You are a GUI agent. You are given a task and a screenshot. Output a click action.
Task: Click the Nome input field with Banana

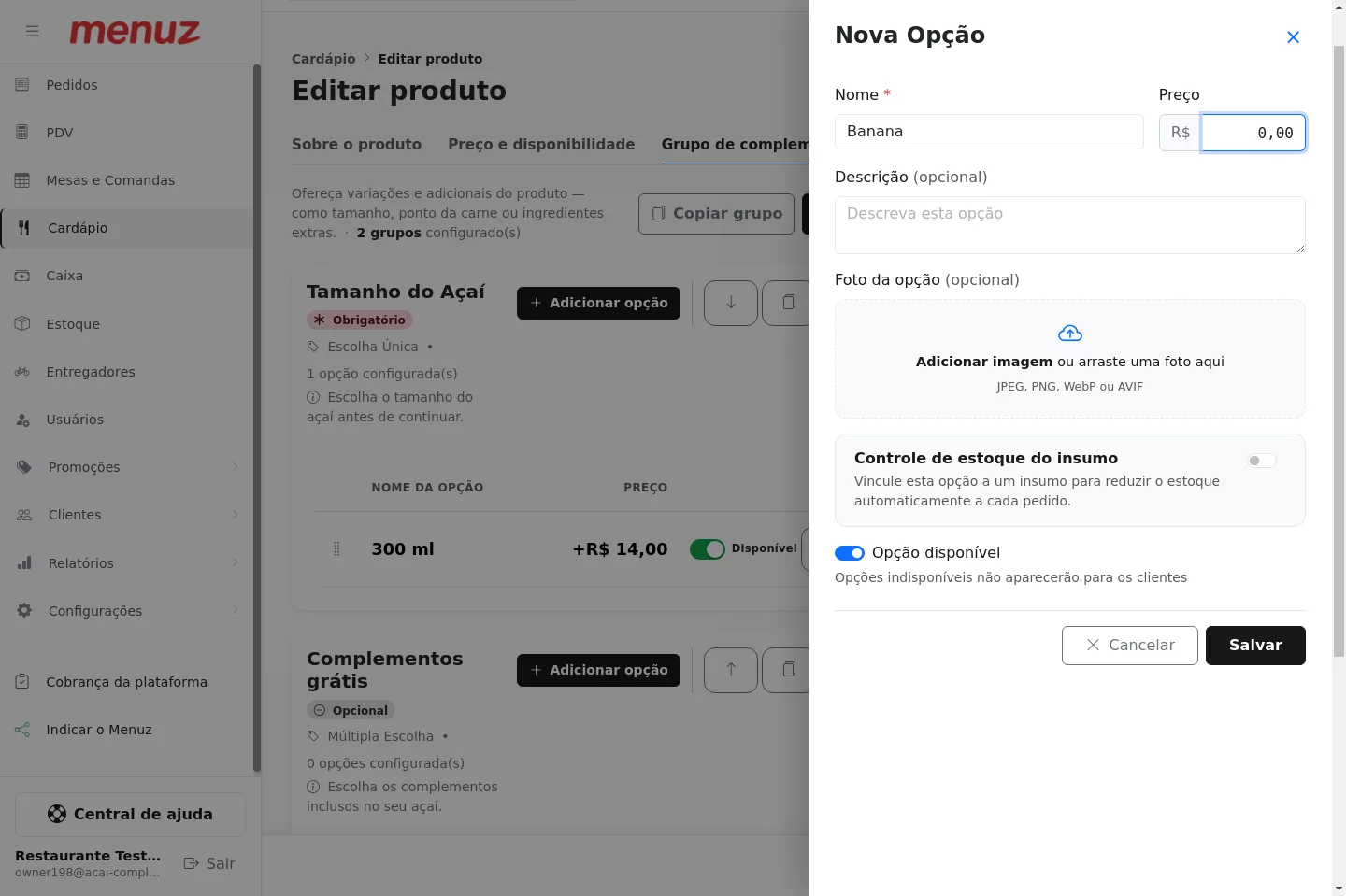point(989,132)
